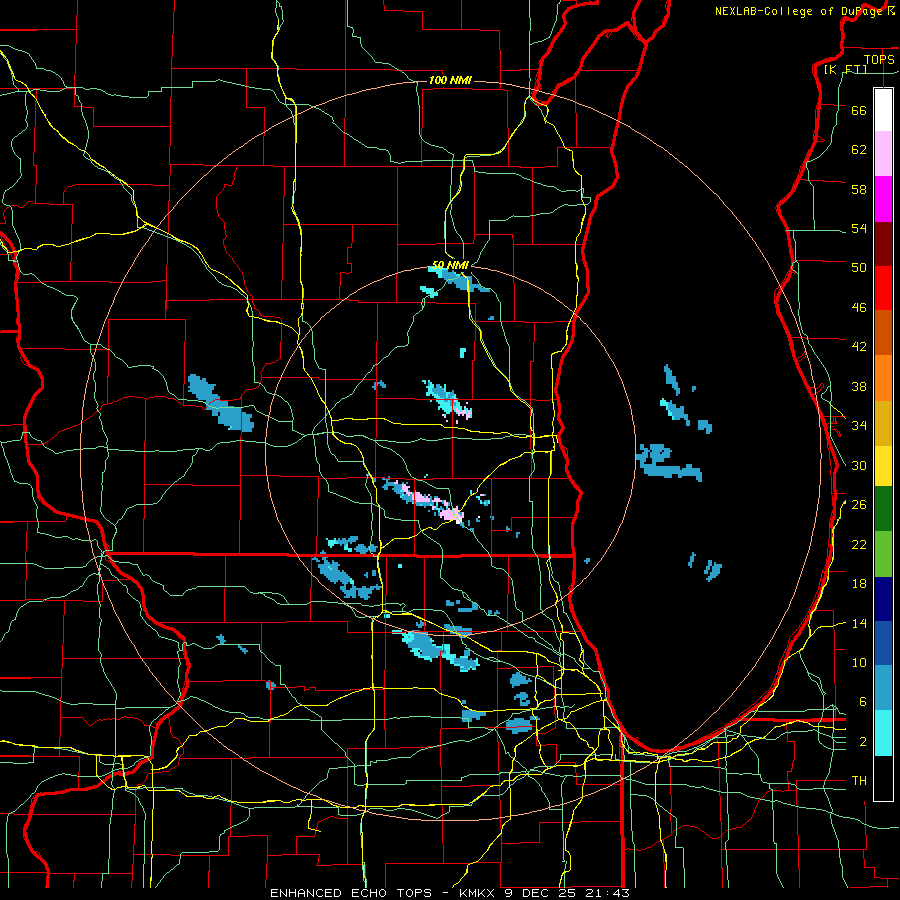This screenshot has width=900, height=900.
Task: Click the '46' legend value
Action: coord(859,308)
